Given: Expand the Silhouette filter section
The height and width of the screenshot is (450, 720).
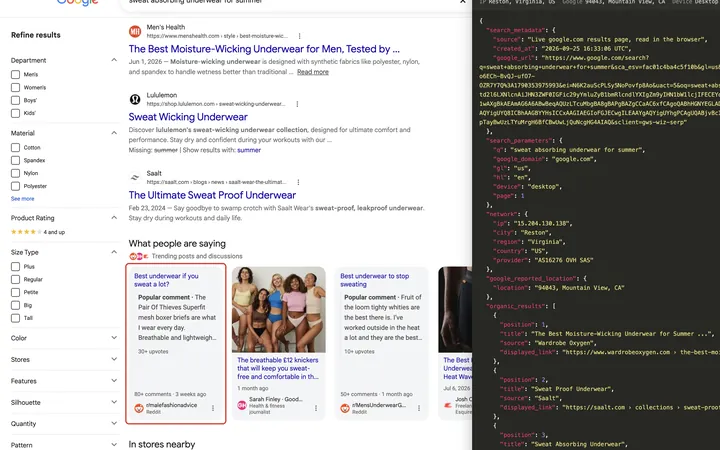Looking at the screenshot, I should 114,402.
